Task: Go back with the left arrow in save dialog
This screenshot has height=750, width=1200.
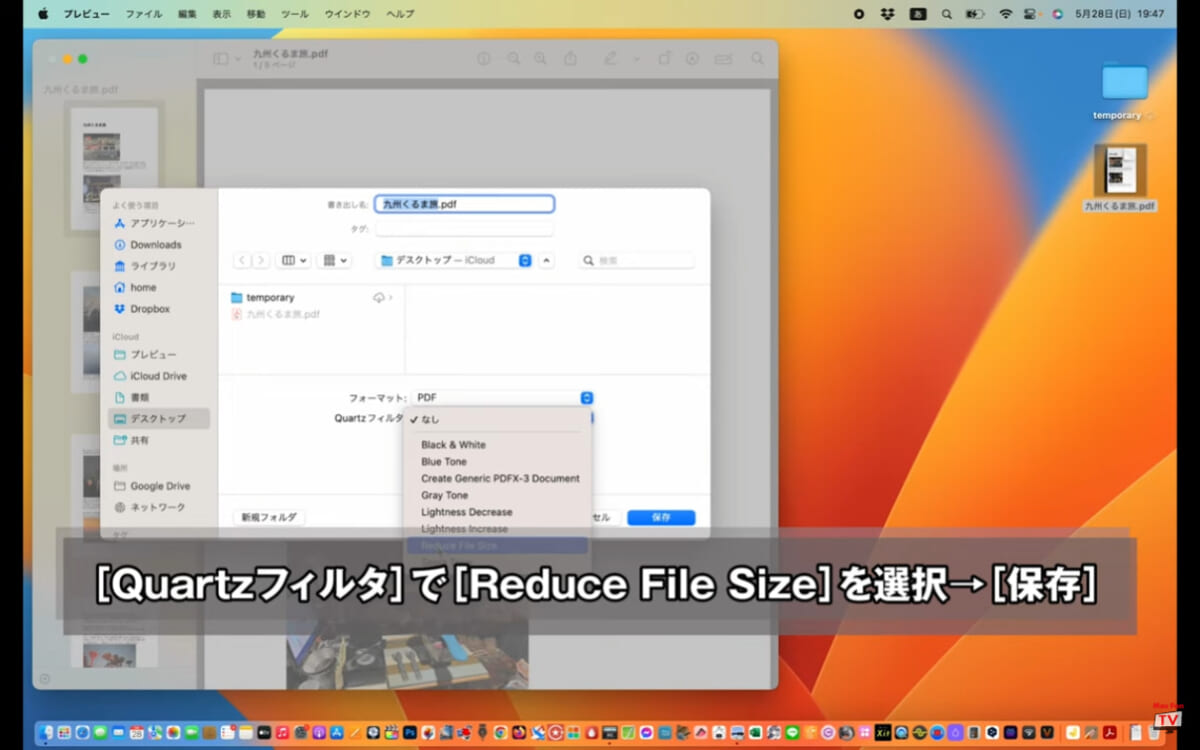Action: pyautogui.click(x=242, y=260)
